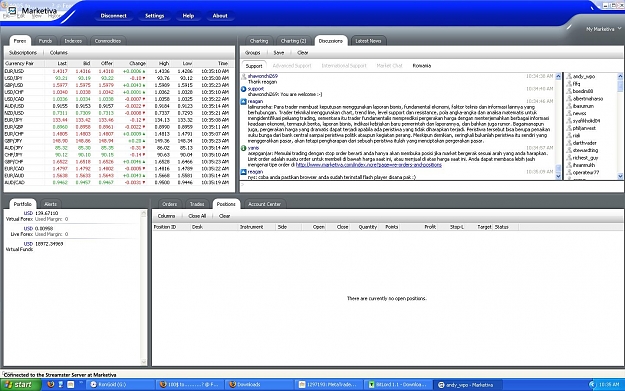Select the GBP/USD row
This screenshot has height=391, width=625.
[118, 85]
